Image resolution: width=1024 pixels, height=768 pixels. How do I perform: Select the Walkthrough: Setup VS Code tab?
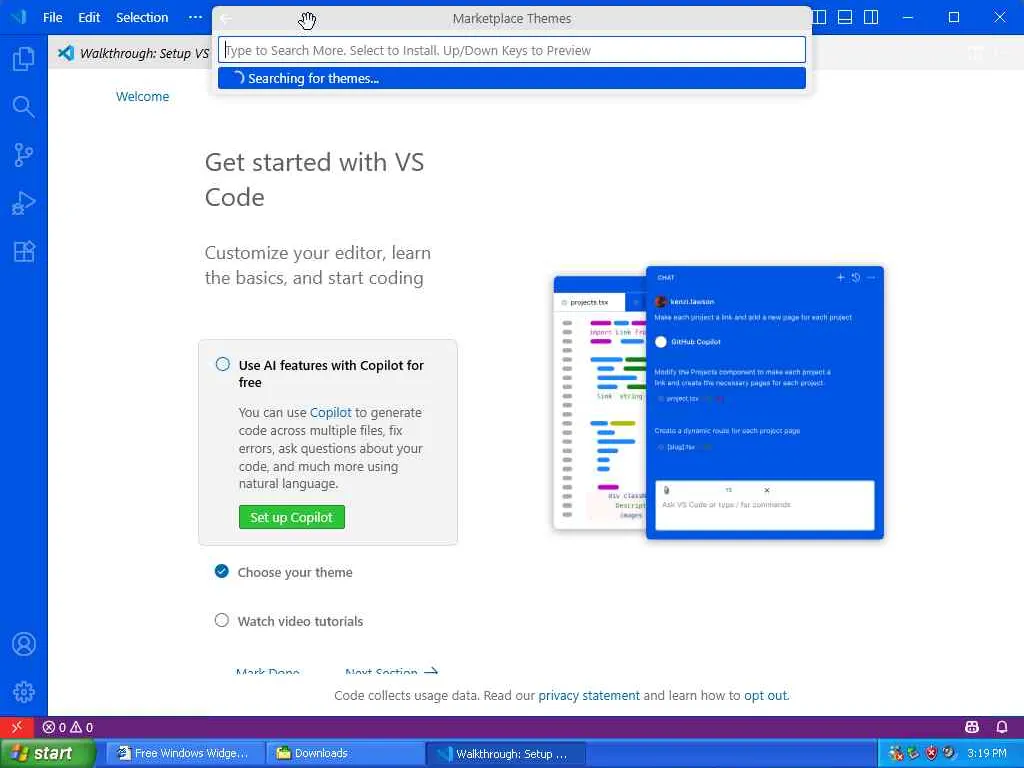tap(132, 53)
